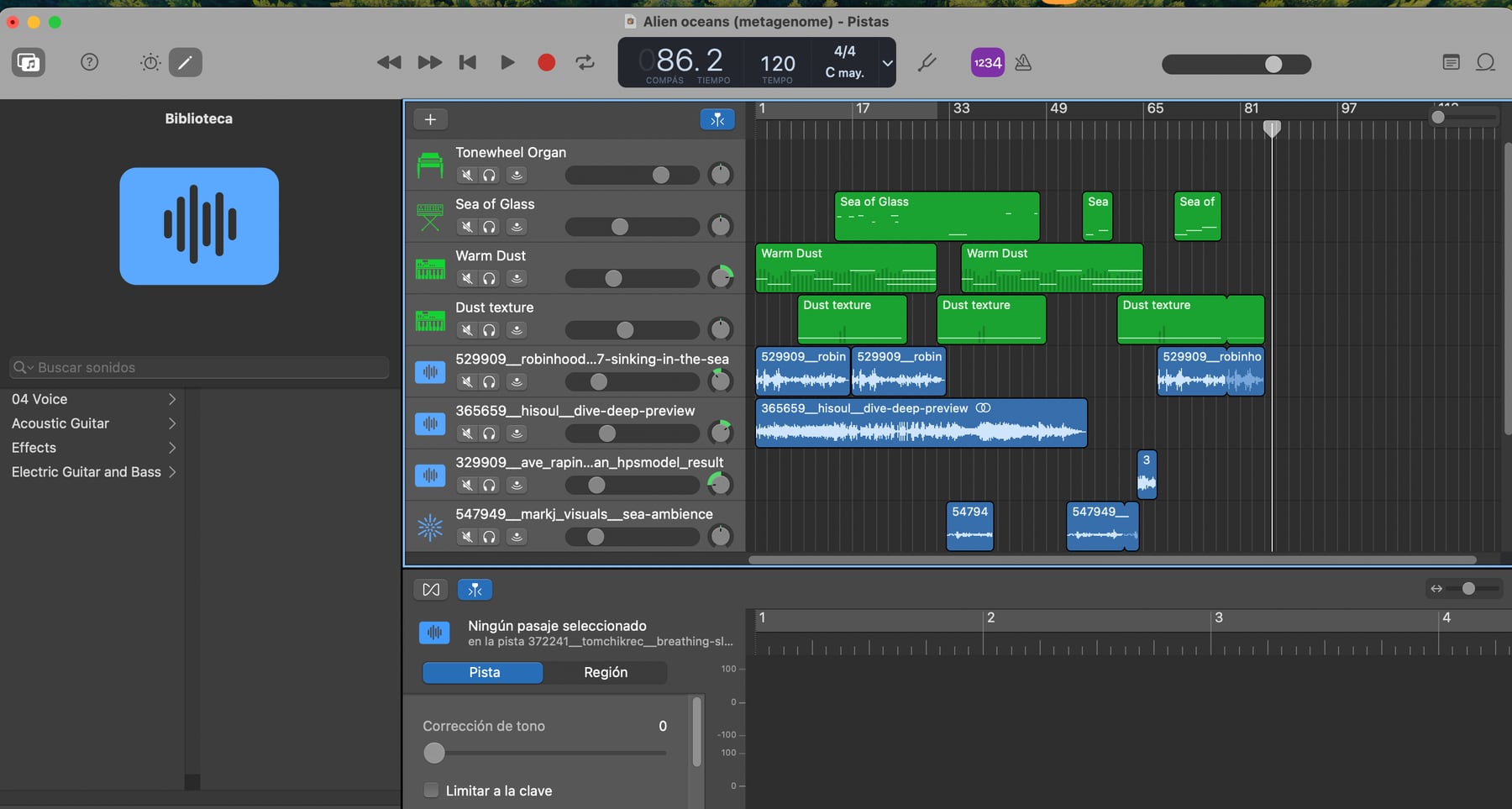Toggle Catch Playhead button in tracks header
The image size is (1512, 809).
pyautogui.click(x=717, y=119)
